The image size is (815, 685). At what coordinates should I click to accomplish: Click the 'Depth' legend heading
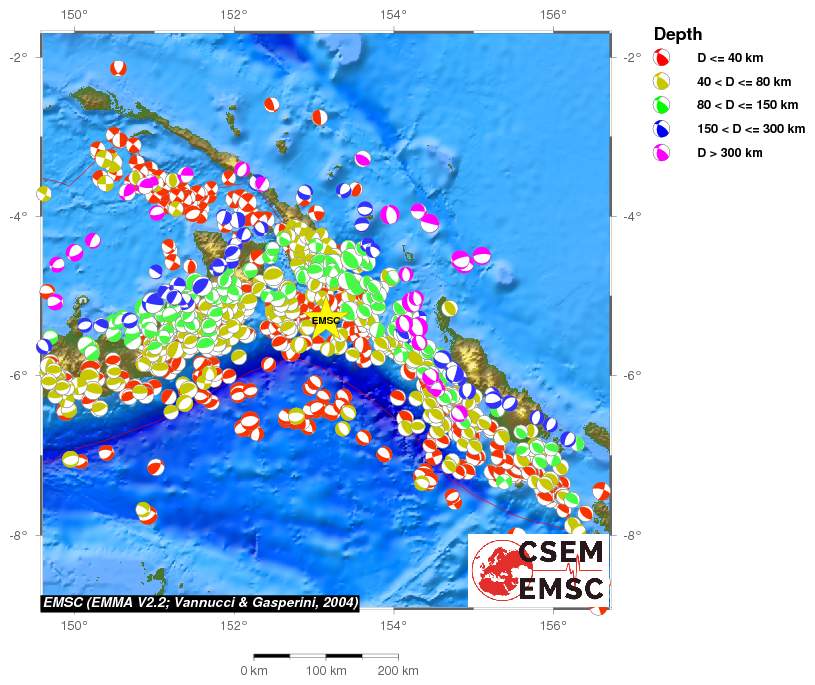(x=678, y=34)
